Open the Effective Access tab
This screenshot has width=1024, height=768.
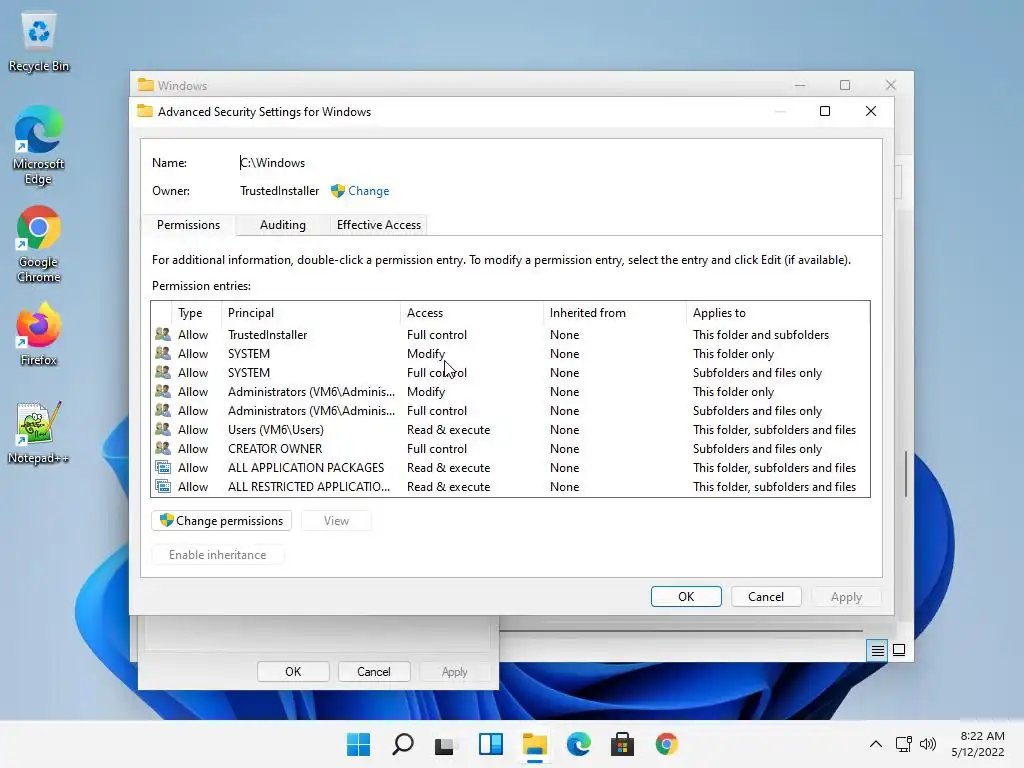click(379, 225)
